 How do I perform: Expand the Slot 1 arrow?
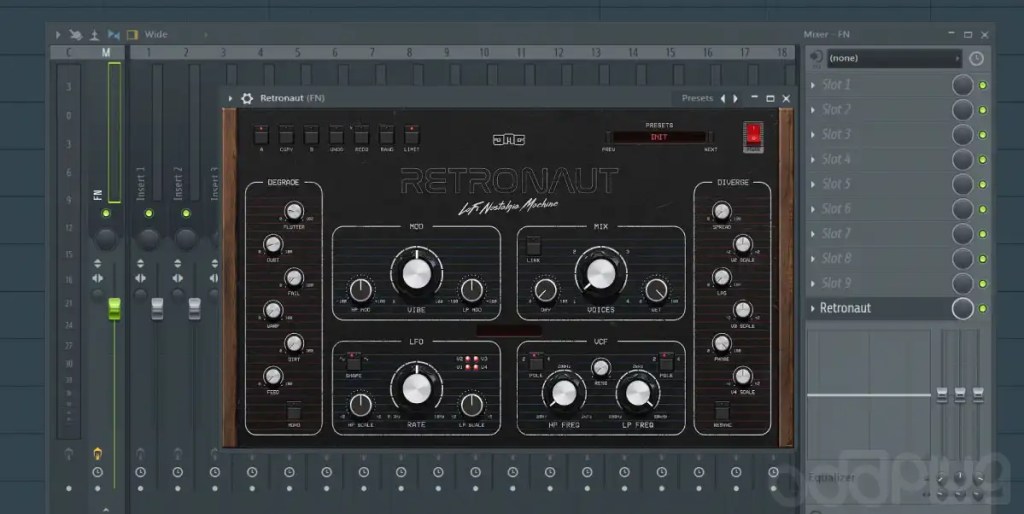pyautogui.click(x=813, y=85)
